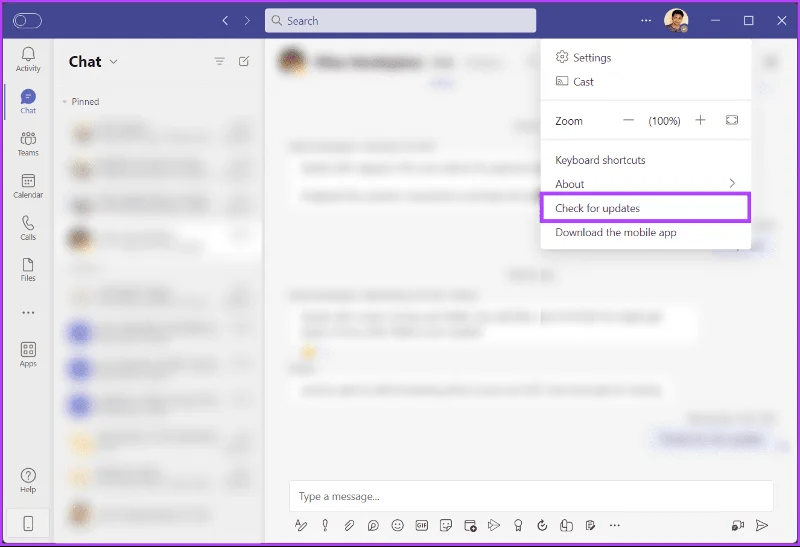This screenshot has width=800, height=547.
Task: Go forward with the right arrow
Action: pyautogui.click(x=247, y=21)
